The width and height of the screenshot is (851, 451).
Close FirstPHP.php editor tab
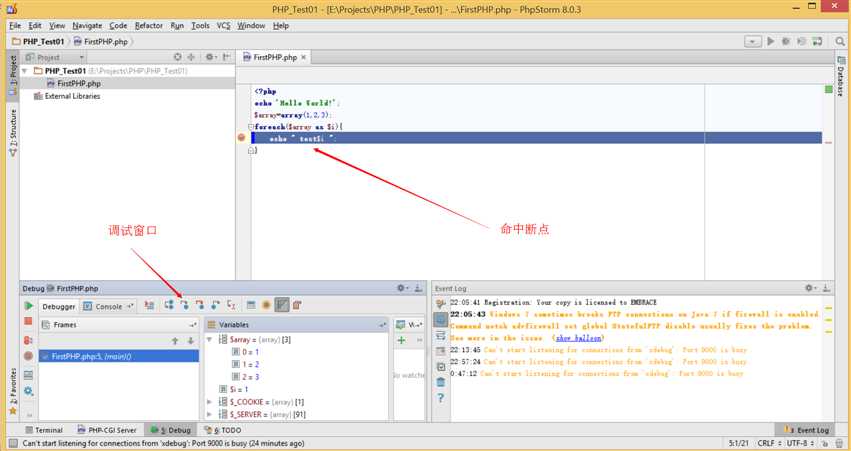click(x=304, y=57)
